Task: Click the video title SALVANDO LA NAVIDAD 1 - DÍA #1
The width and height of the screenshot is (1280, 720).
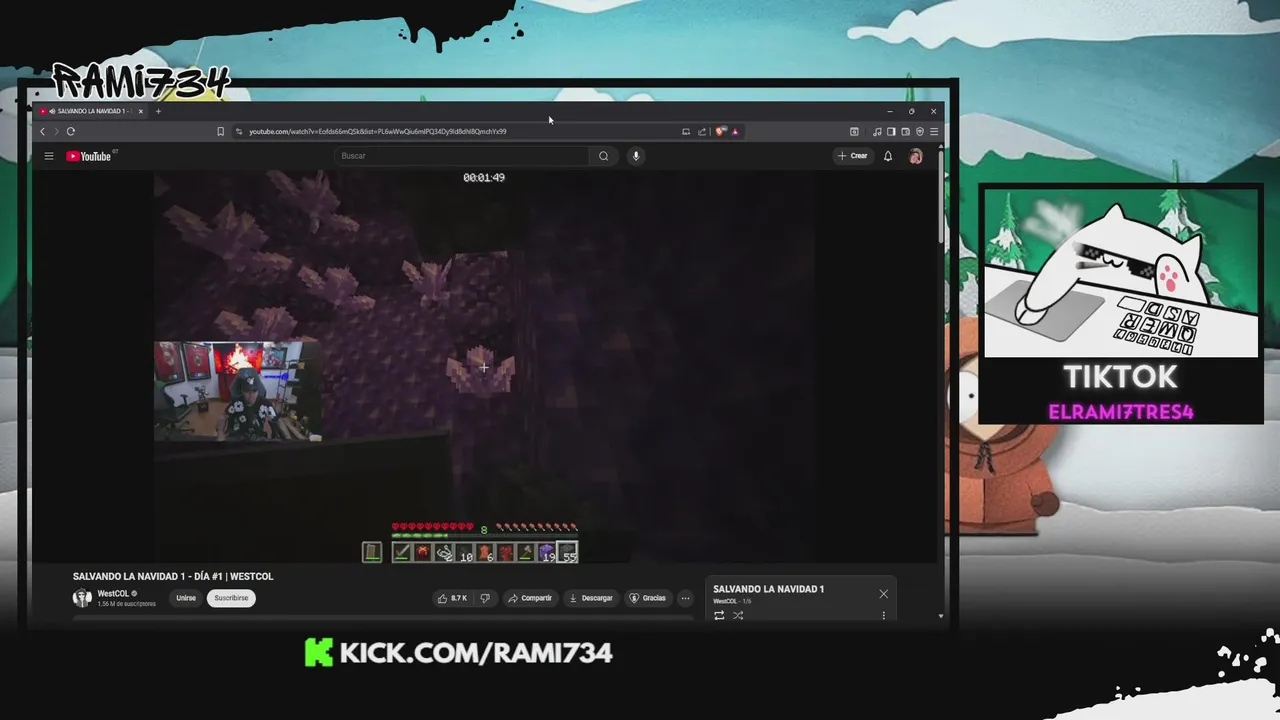Action: [x=173, y=576]
